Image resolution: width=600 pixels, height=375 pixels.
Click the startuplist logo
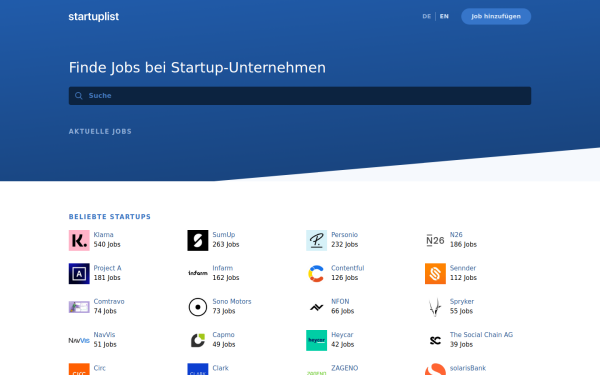[x=94, y=16]
